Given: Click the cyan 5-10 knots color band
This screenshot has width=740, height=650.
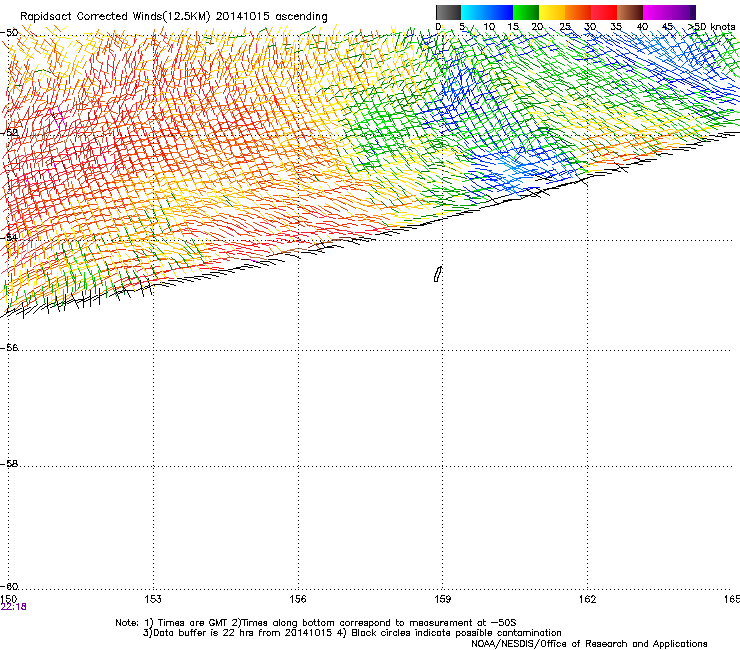Looking at the screenshot, I should click(x=474, y=12).
